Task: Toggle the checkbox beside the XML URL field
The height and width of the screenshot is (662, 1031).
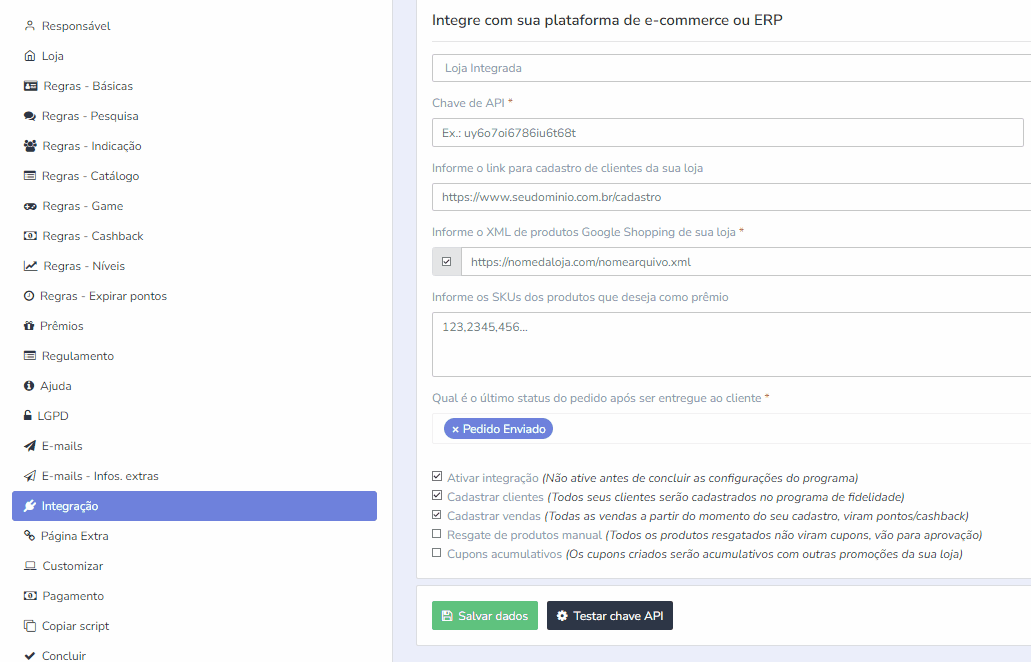Action: click(446, 262)
